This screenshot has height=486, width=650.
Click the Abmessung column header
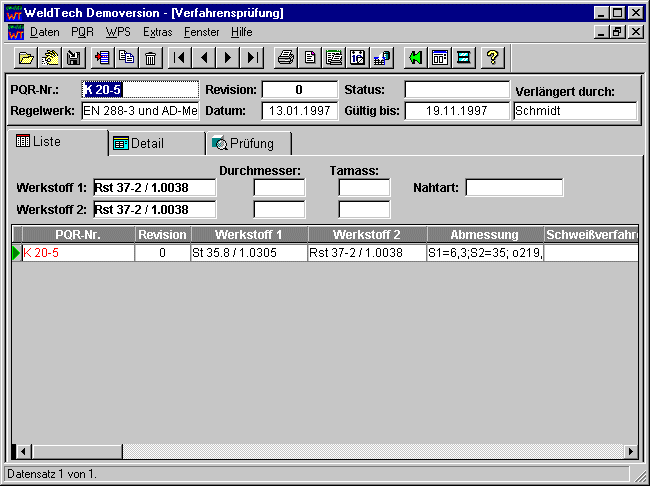coord(483,235)
